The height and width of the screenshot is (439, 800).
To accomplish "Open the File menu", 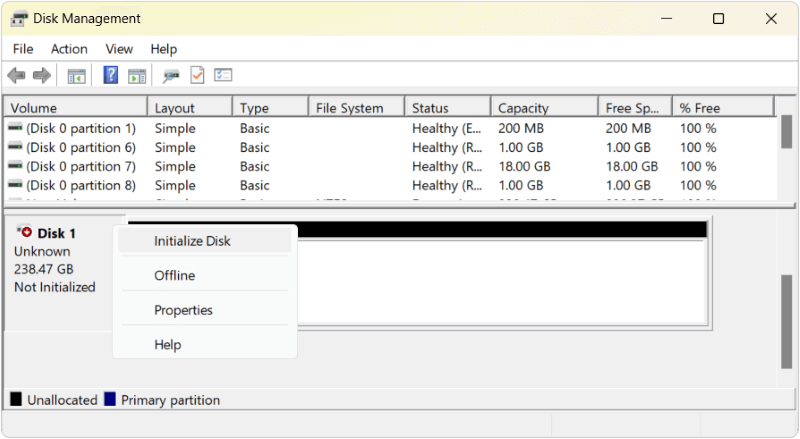I will pos(23,49).
